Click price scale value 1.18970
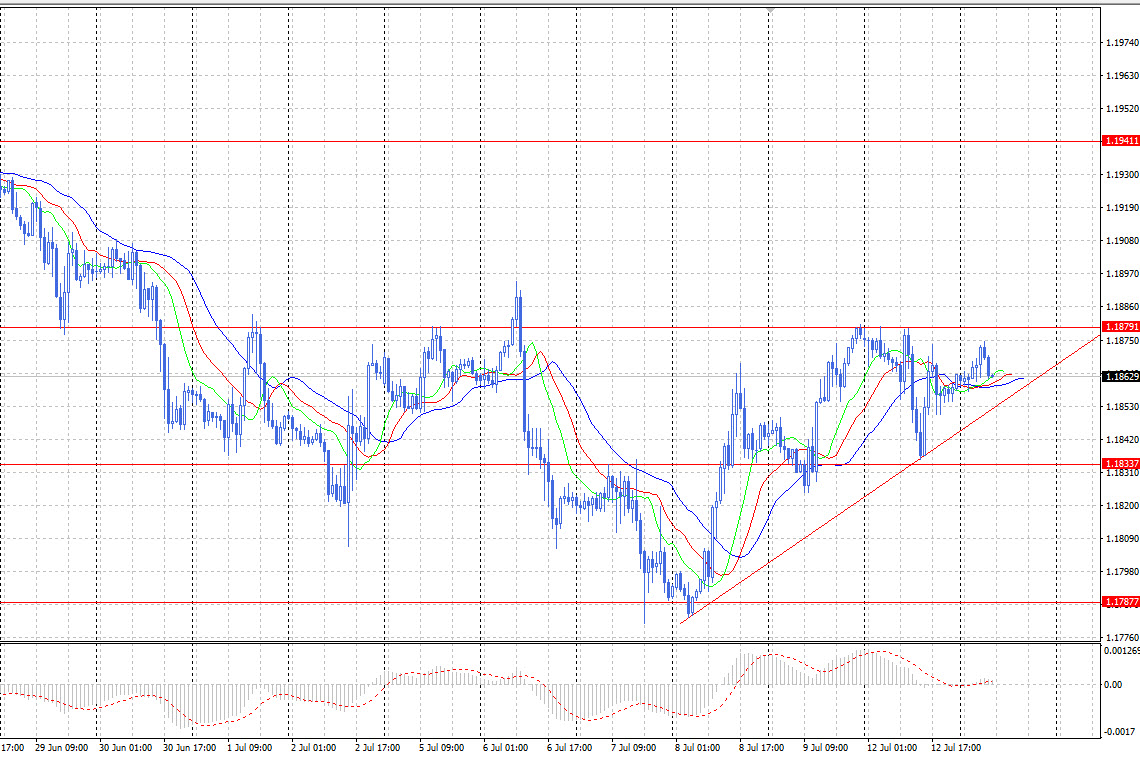 click(x=1122, y=274)
